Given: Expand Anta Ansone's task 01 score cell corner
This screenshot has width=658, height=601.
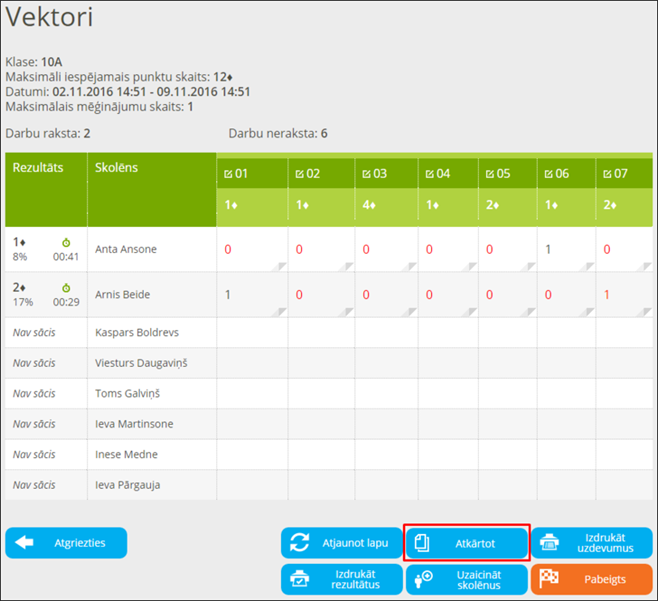Looking at the screenshot, I should (x=281, y=266).
